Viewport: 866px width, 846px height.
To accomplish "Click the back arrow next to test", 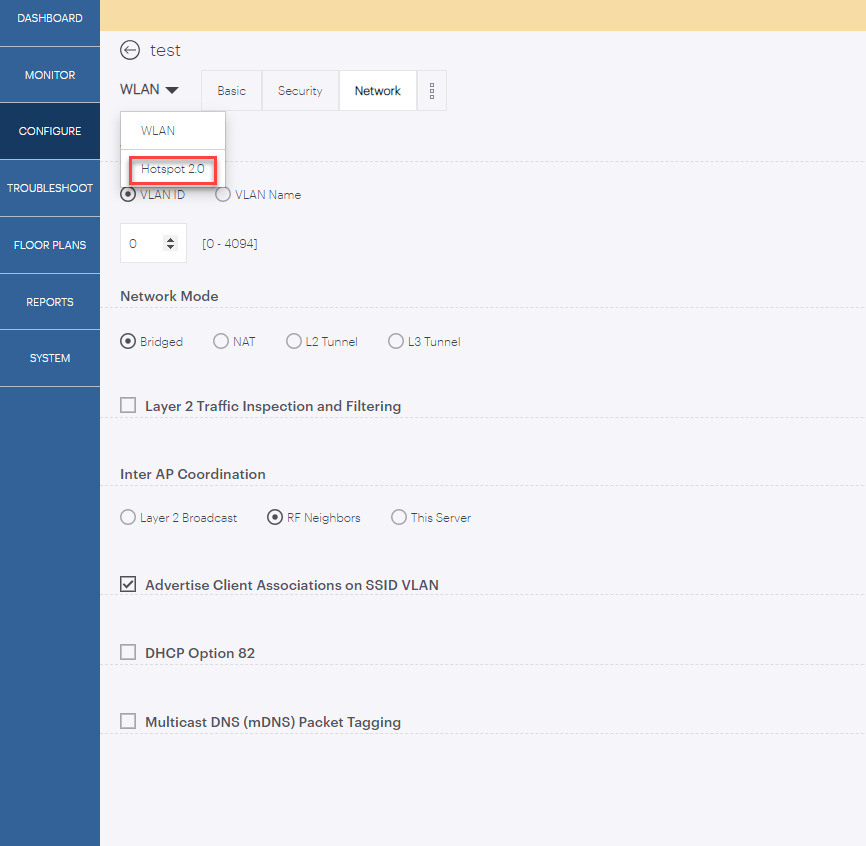I will pyautogui.click(x=129, y=50).
